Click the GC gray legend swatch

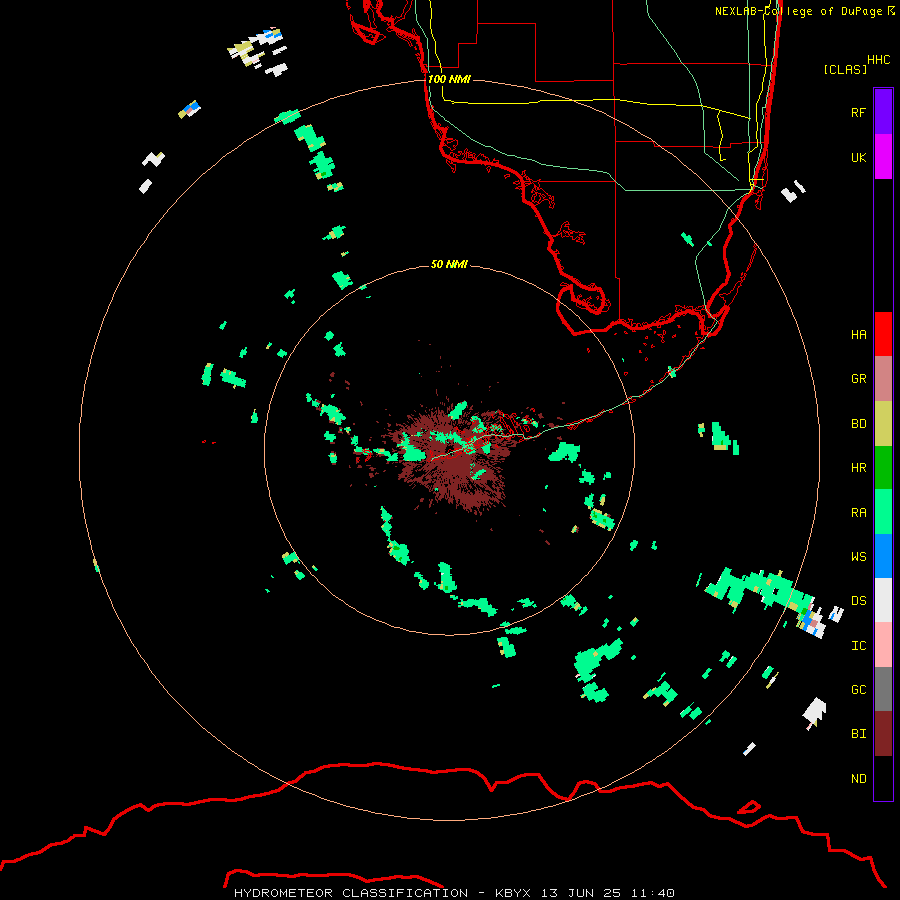(883, 689)
